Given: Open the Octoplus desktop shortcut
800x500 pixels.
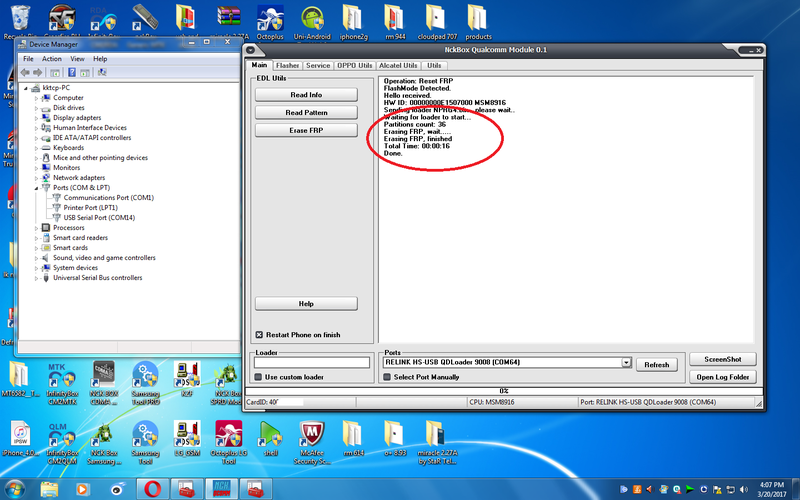Looking at the screenshot, I should pos(267,22).
